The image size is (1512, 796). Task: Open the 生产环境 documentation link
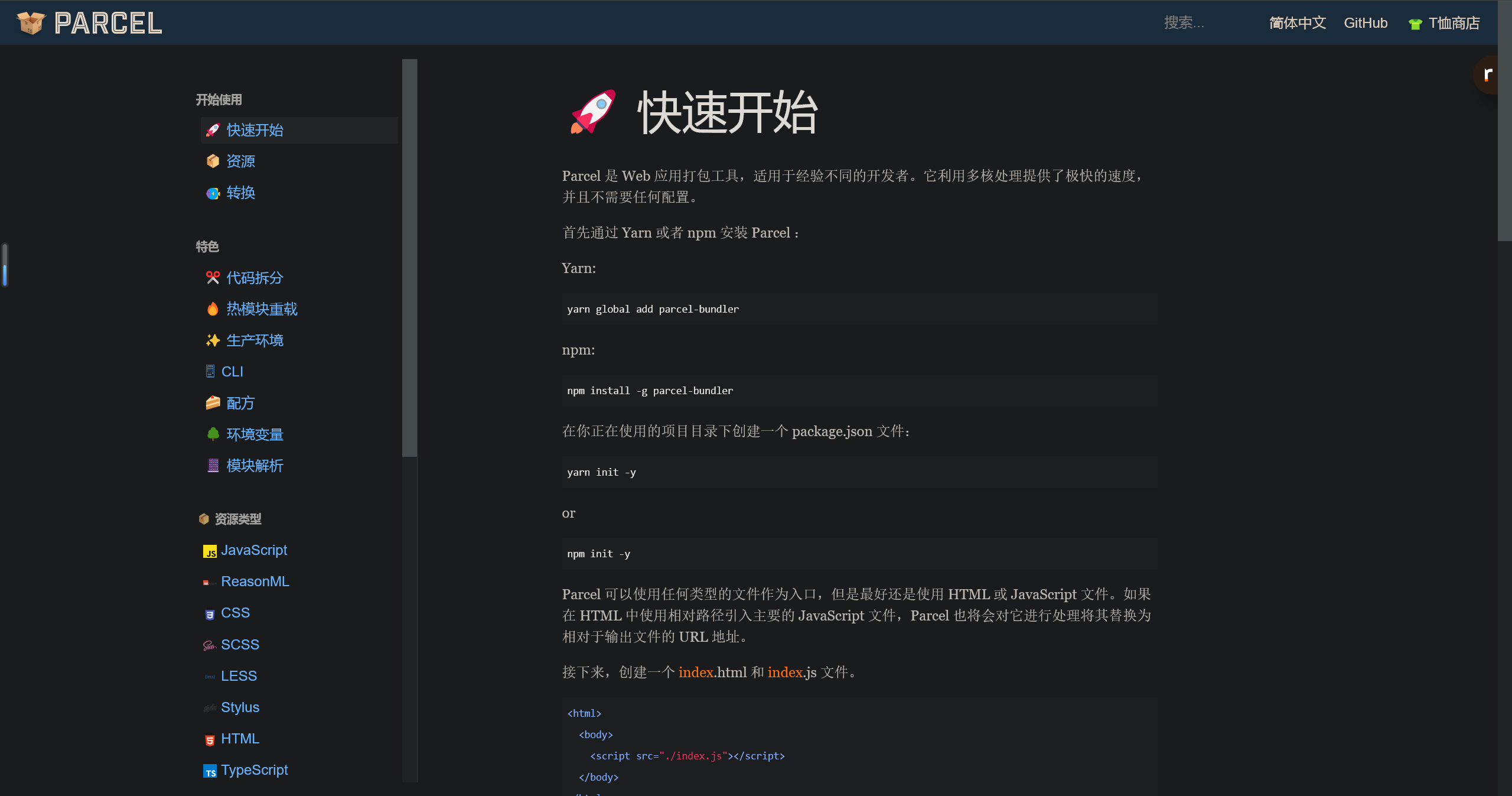tap(255, 340)
